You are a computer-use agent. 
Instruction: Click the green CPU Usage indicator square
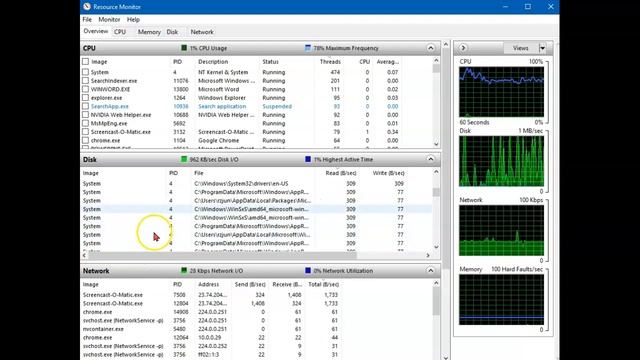[x=184, y=48]
